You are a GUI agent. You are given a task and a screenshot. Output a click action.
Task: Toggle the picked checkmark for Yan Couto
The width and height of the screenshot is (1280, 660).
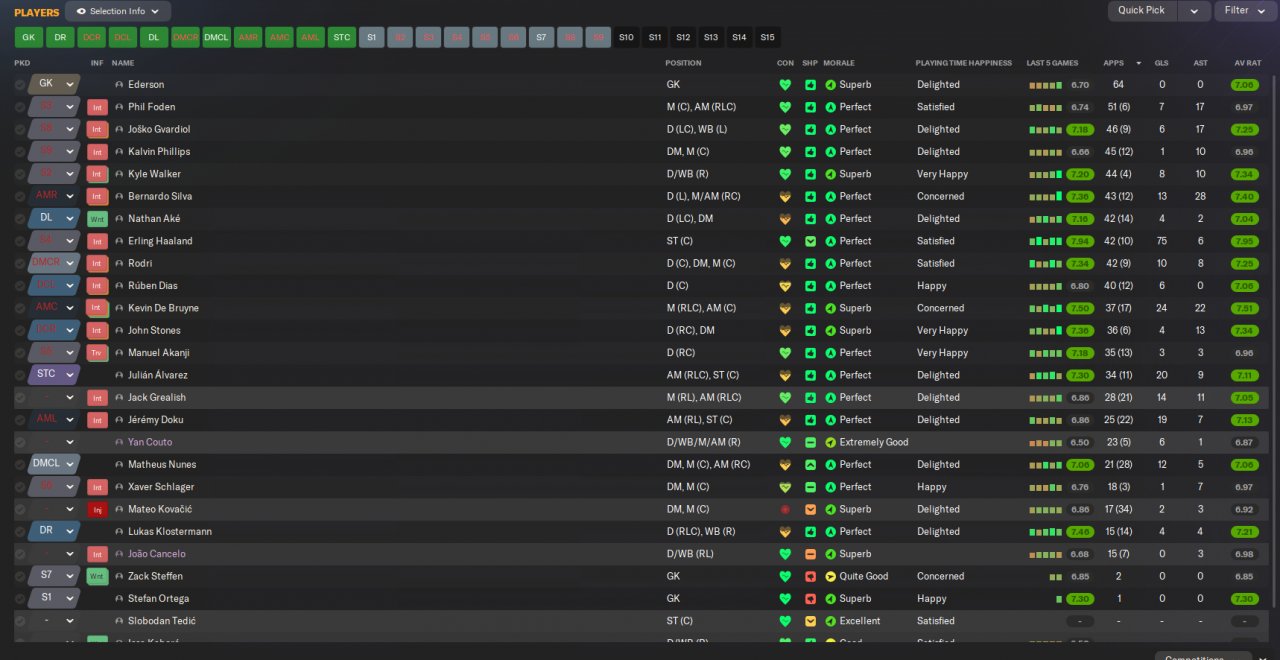pos(20,442)
